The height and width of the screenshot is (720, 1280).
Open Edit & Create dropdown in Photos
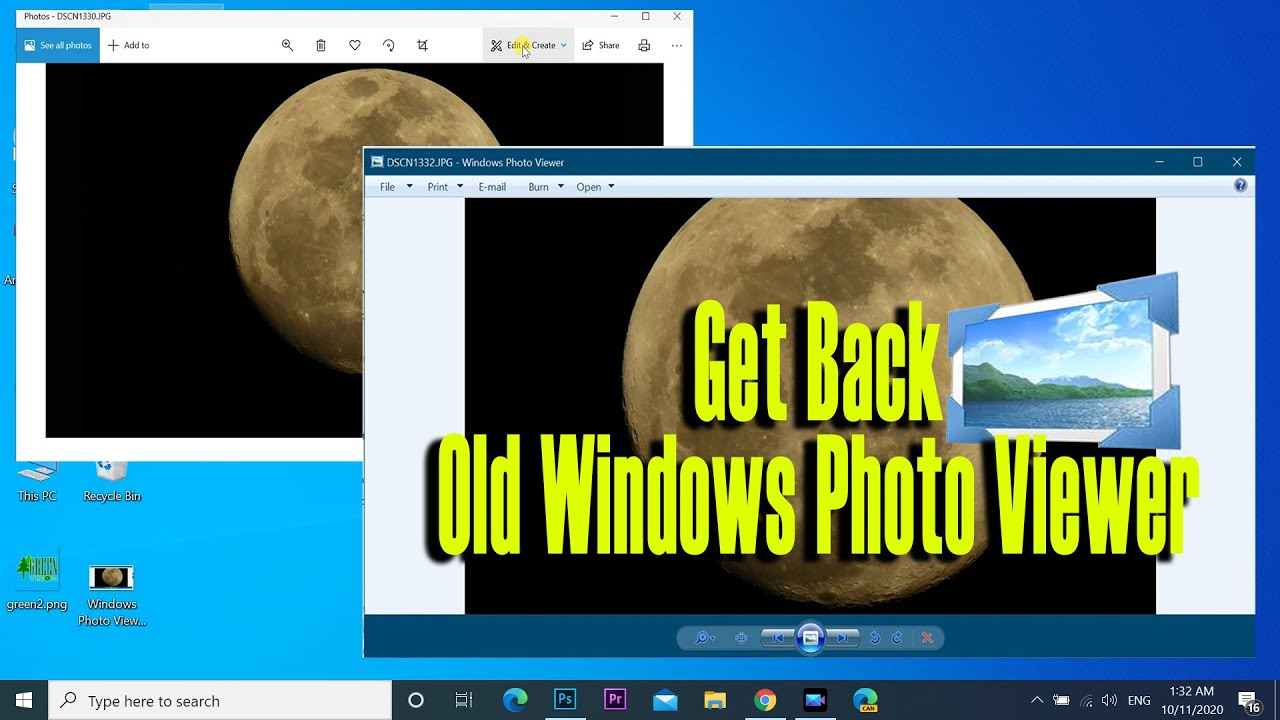pyautogui.click(x=529, y=45)
